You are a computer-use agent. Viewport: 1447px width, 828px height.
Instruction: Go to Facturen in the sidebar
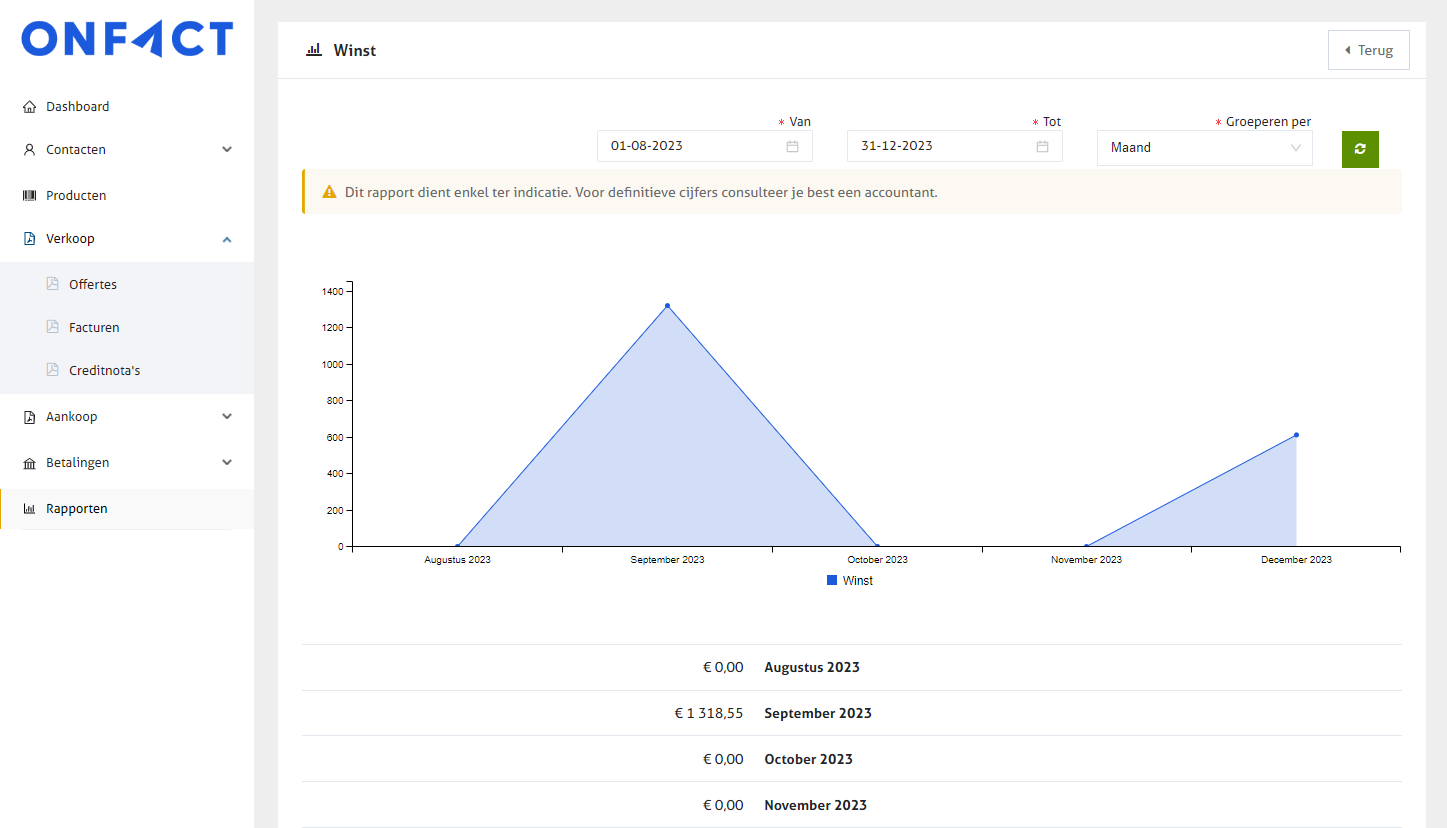pos(94,328)
